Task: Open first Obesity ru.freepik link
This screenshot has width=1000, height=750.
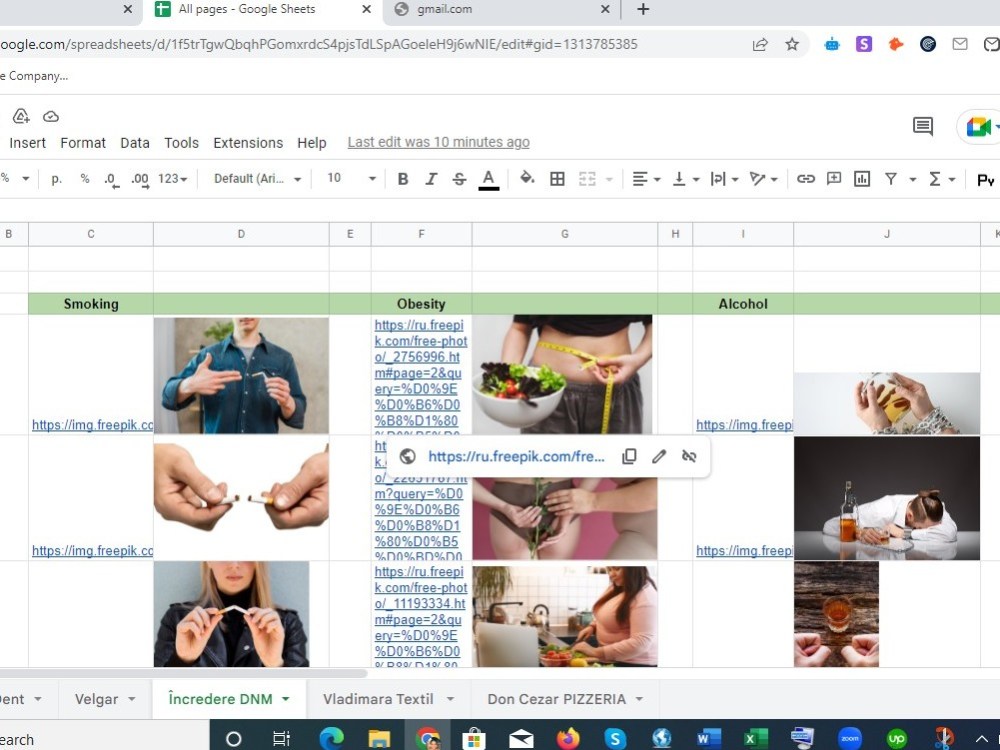Action: click(420, 374)
